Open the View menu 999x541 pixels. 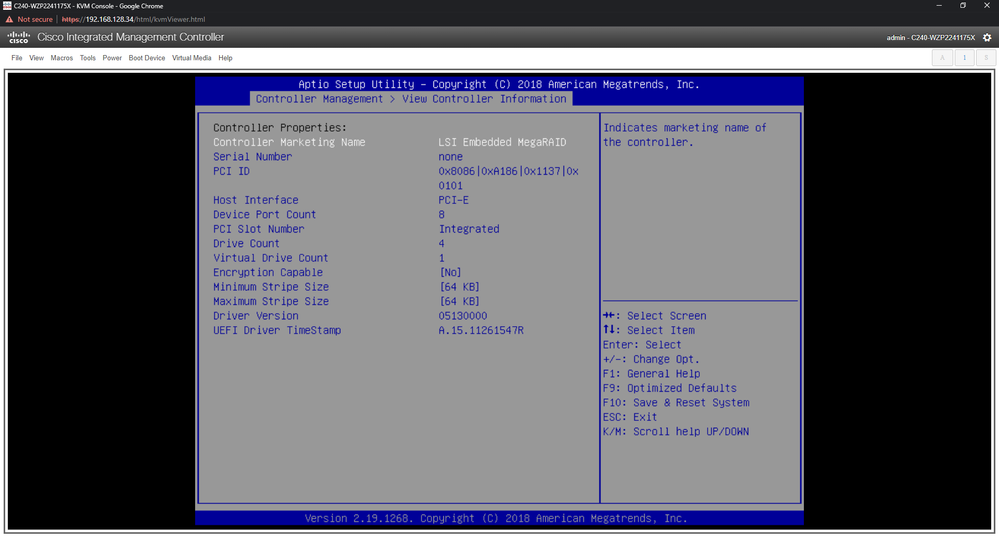pyautogui.click(x=36, y=58)
